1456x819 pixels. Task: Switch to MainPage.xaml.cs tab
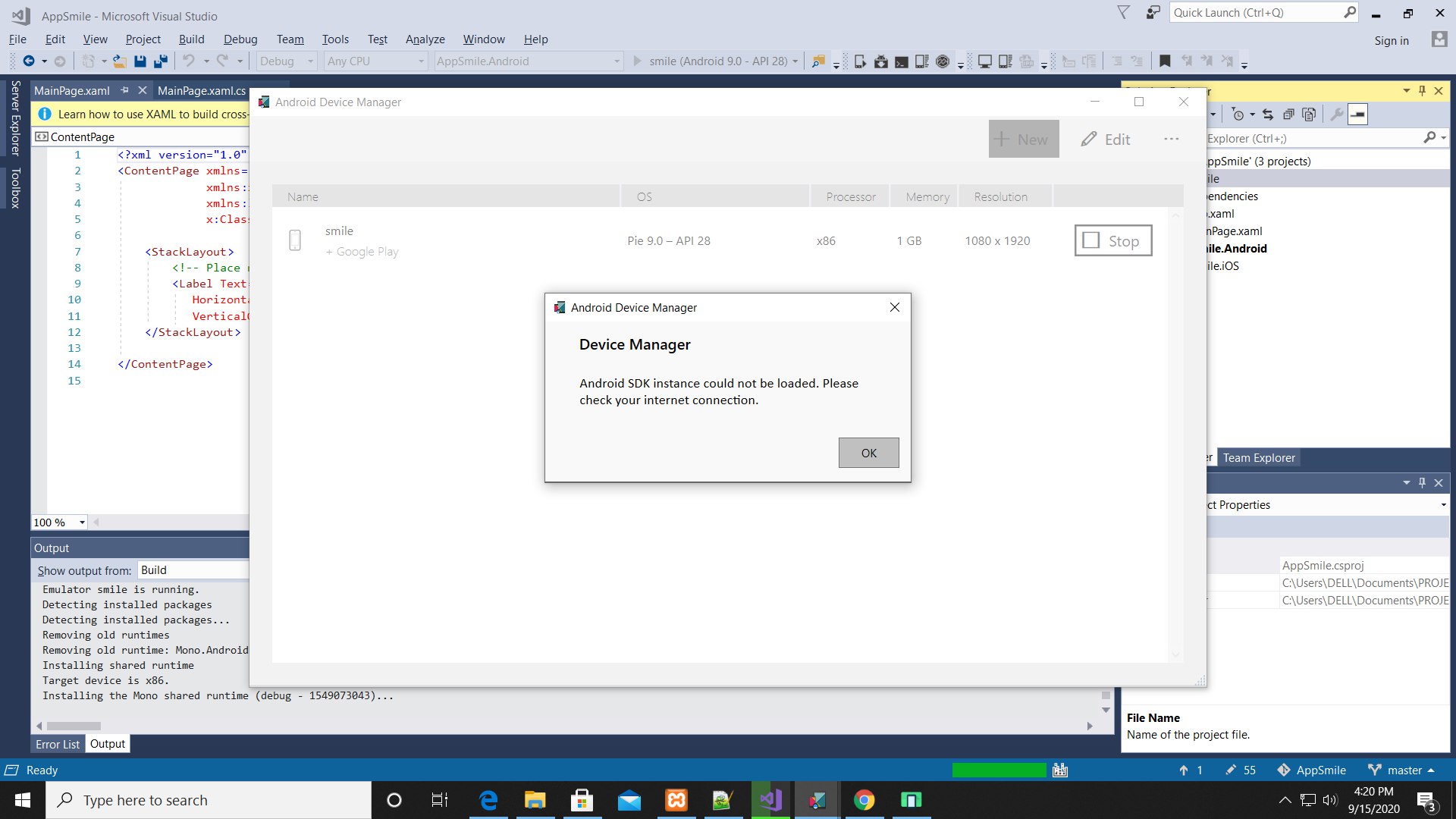[202, 91]
